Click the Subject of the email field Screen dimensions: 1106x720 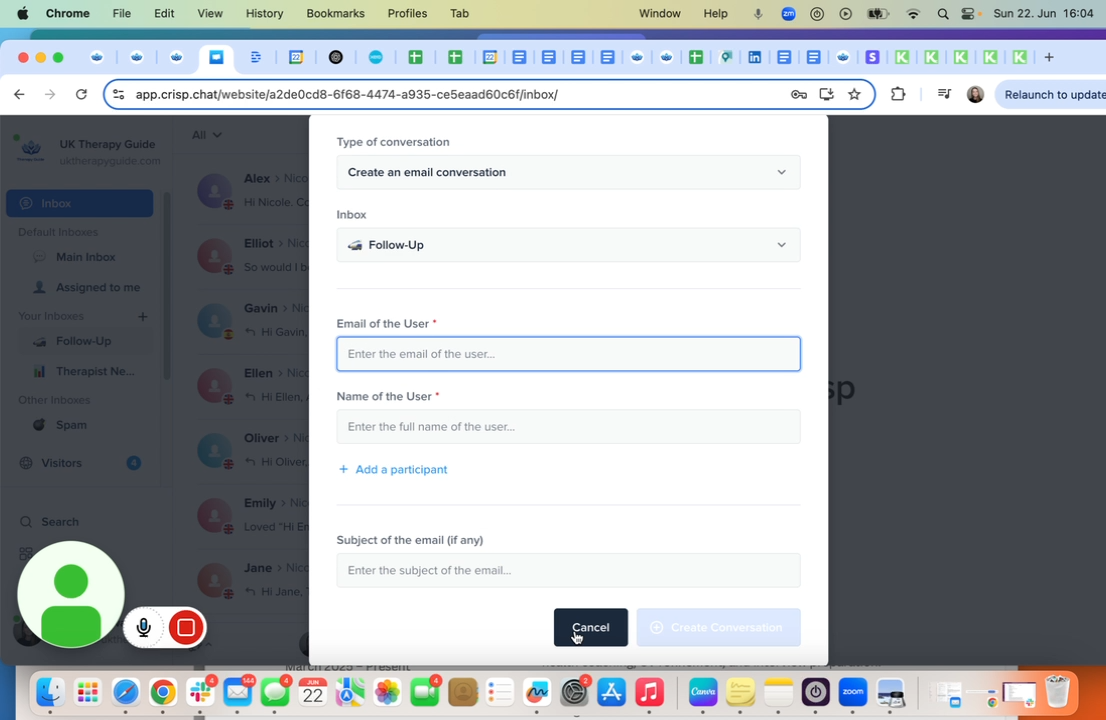[568, 570]
